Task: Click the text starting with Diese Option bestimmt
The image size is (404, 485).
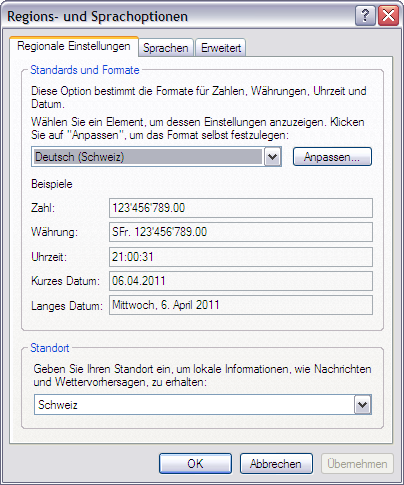Action: pyautogui.click(x=199, y=97)
